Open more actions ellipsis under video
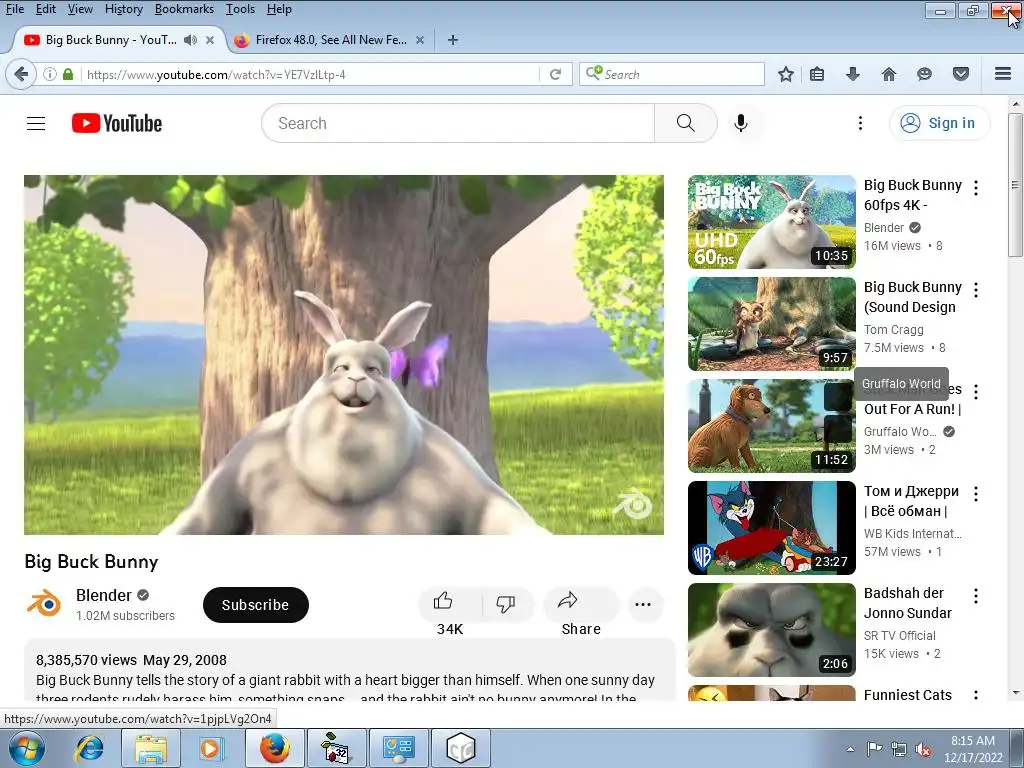 (643, 604)
